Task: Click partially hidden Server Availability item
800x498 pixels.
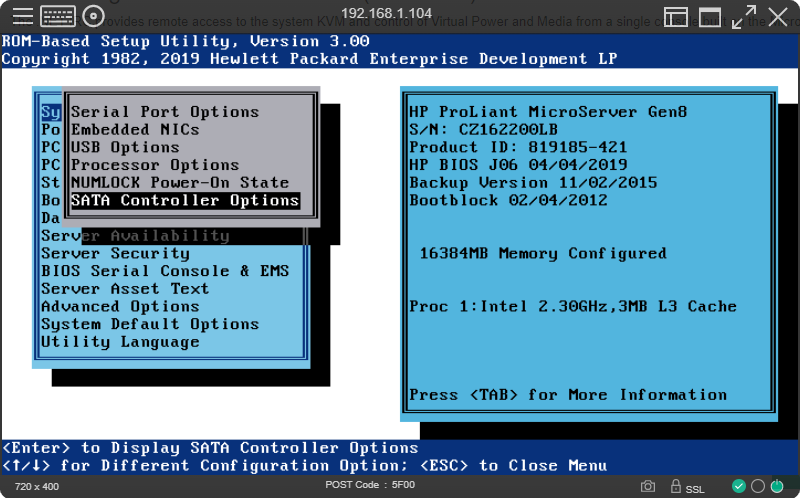Action: (x=135, y=236)
